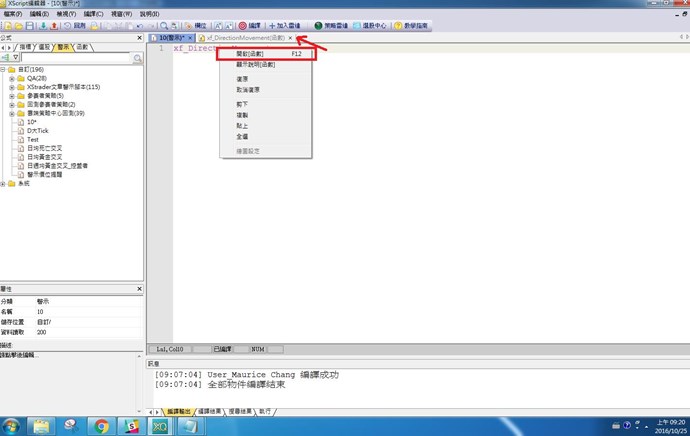Select the 10* script in tree

[x=31, y=122]
